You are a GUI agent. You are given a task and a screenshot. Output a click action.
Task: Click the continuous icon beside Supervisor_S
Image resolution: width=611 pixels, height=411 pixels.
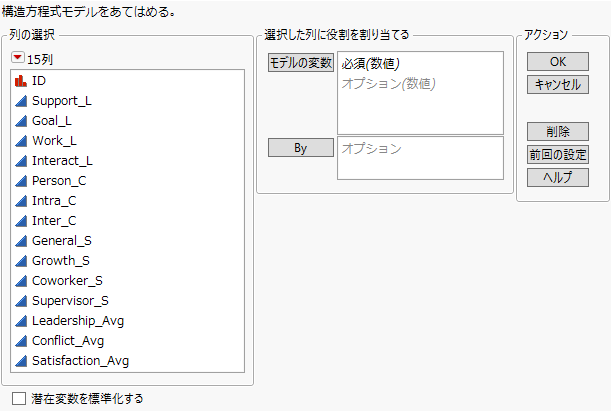click(x=21, y=300)
